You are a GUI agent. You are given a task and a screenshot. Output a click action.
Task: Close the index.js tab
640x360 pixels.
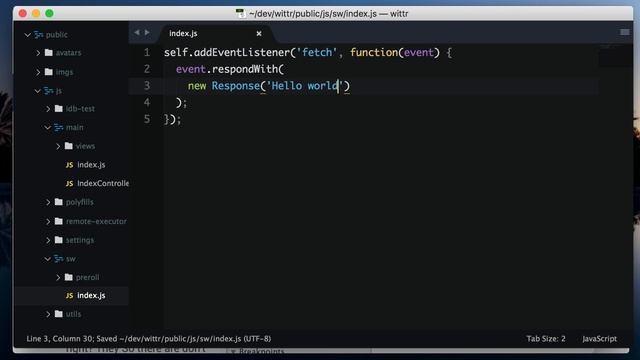point(259,33)
